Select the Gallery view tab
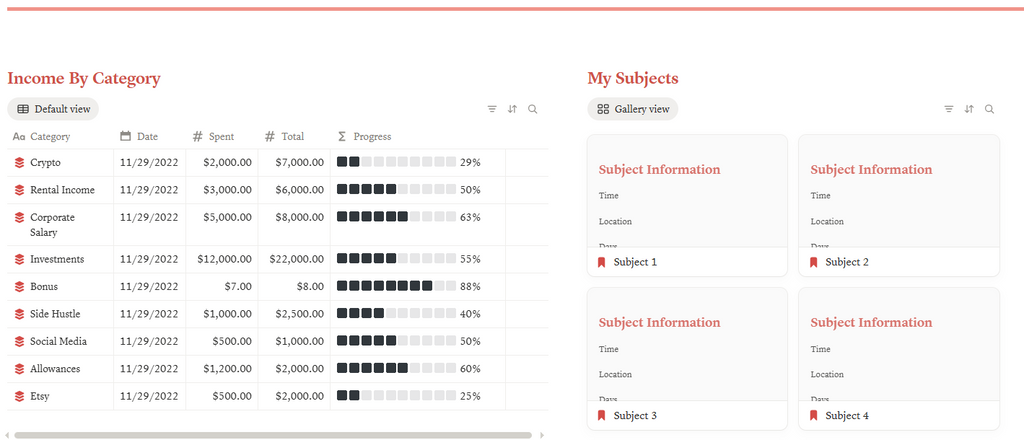Image resolution: width=1024 pixels, height=440 pixels. tap(633, 109)
